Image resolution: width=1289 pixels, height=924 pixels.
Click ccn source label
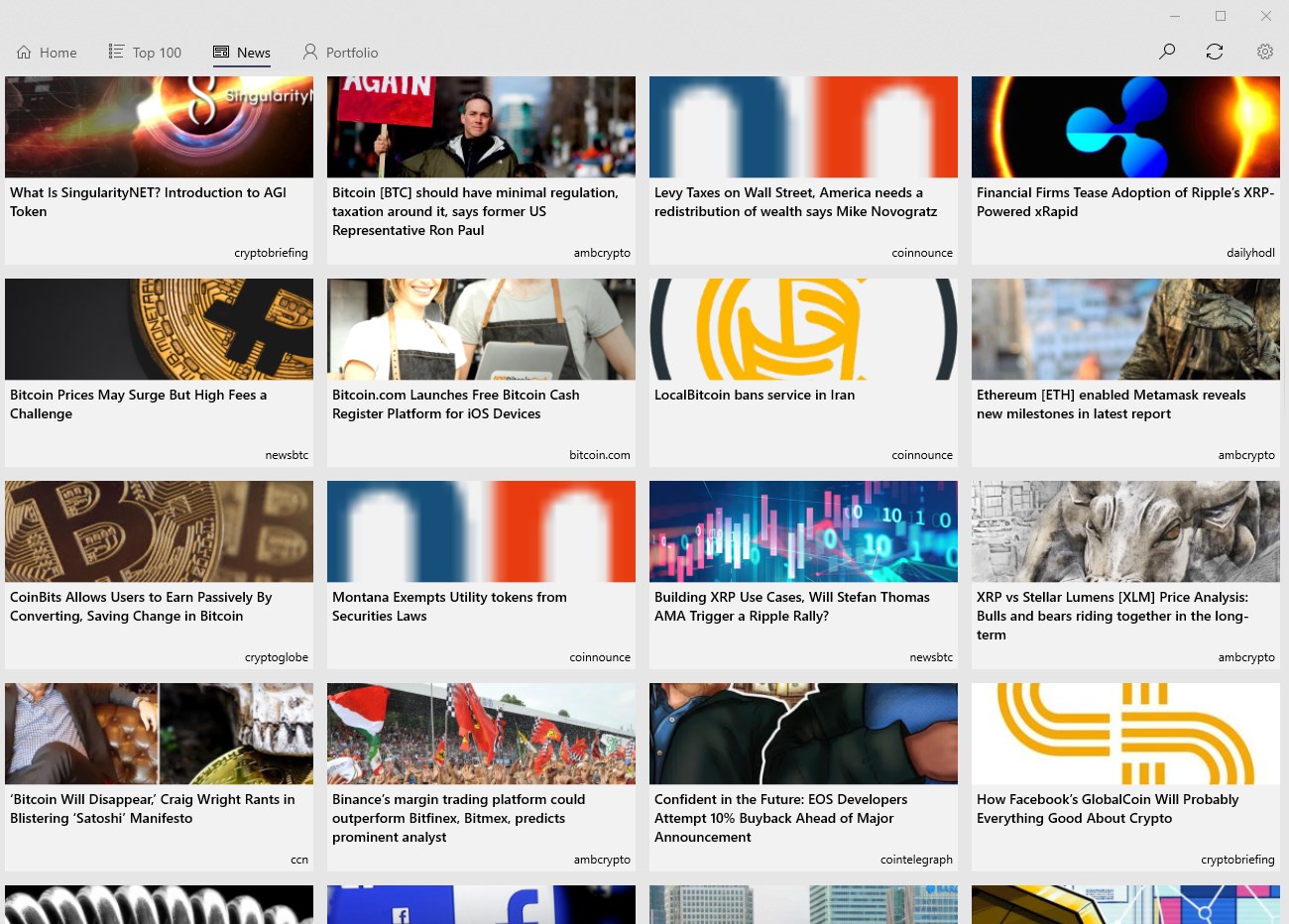299,860
